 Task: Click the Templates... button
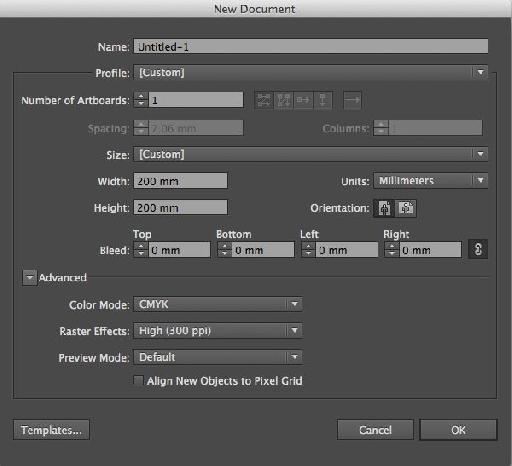(51, 430)
